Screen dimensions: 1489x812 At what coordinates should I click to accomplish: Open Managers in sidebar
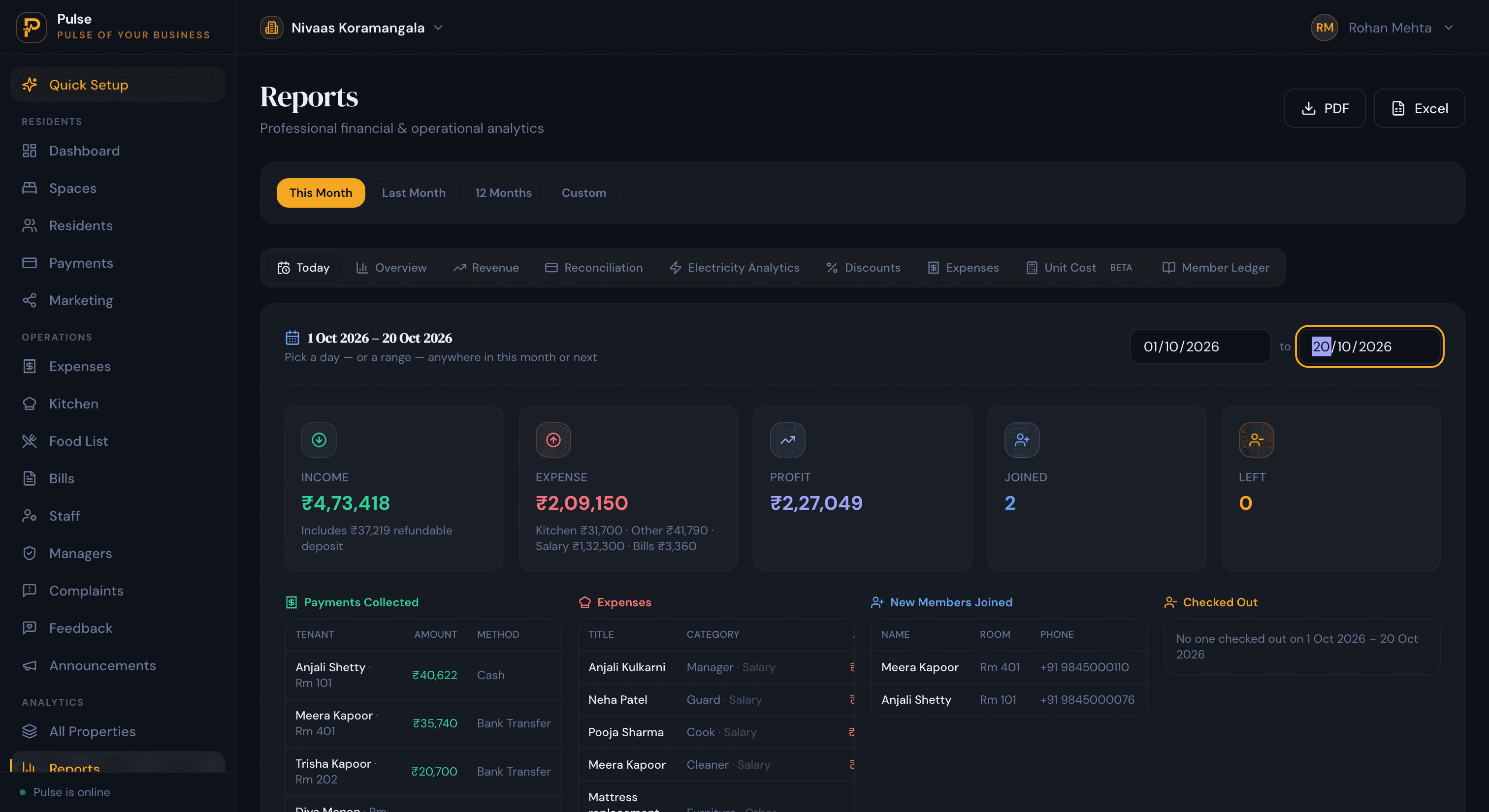click(x=117, y=553)
